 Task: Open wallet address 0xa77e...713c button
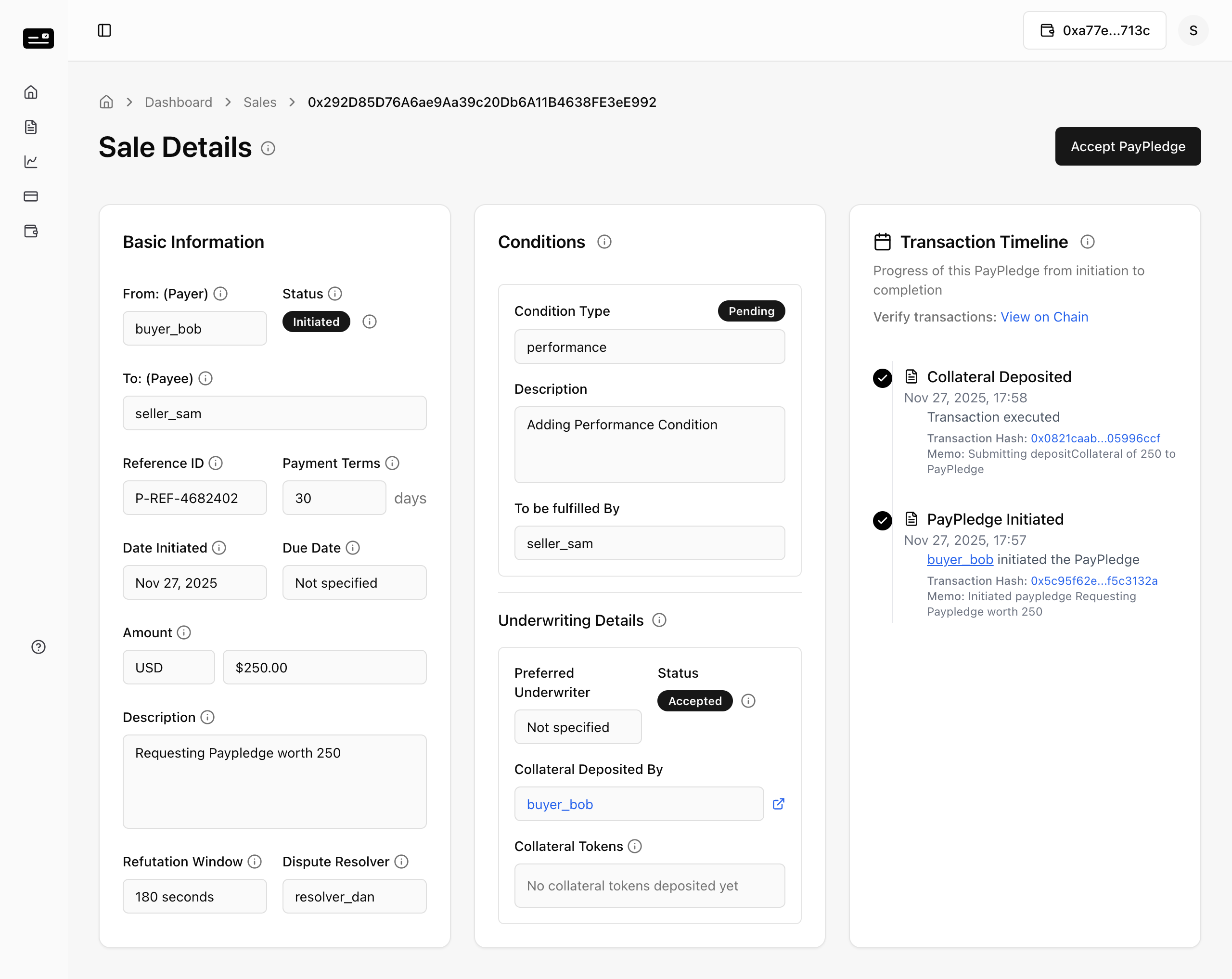point(1094,30)
